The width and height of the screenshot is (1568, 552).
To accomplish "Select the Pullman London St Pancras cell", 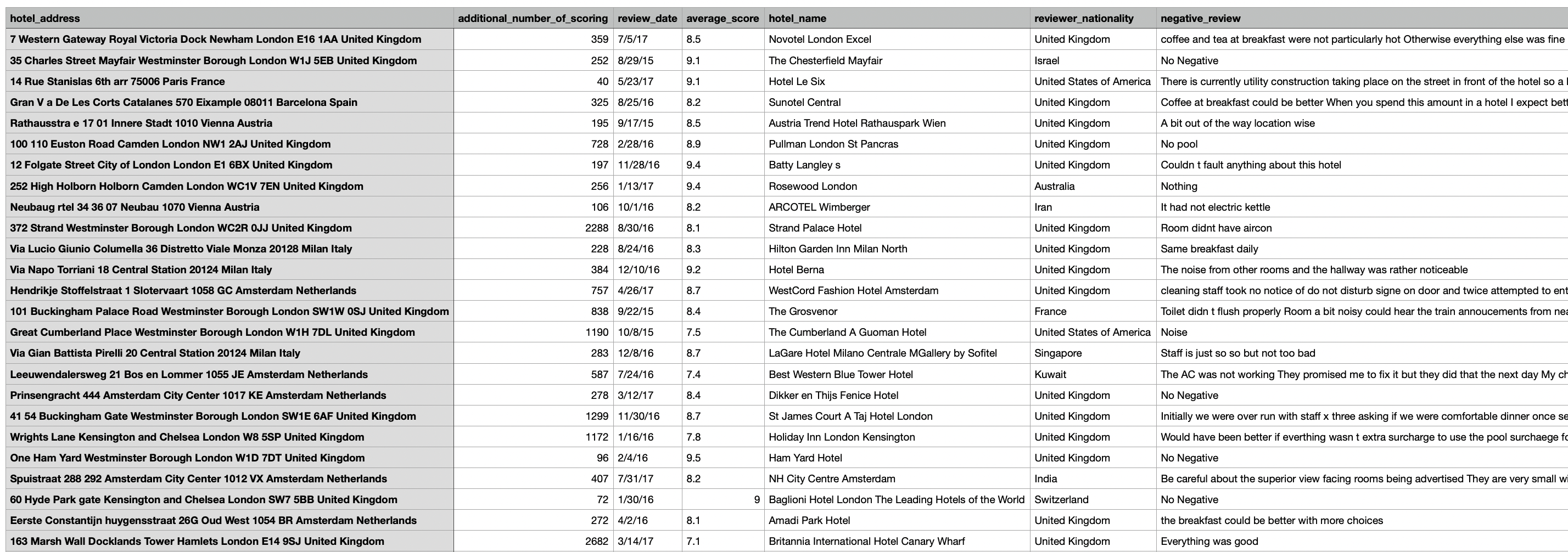I will [x=897, y=144].
